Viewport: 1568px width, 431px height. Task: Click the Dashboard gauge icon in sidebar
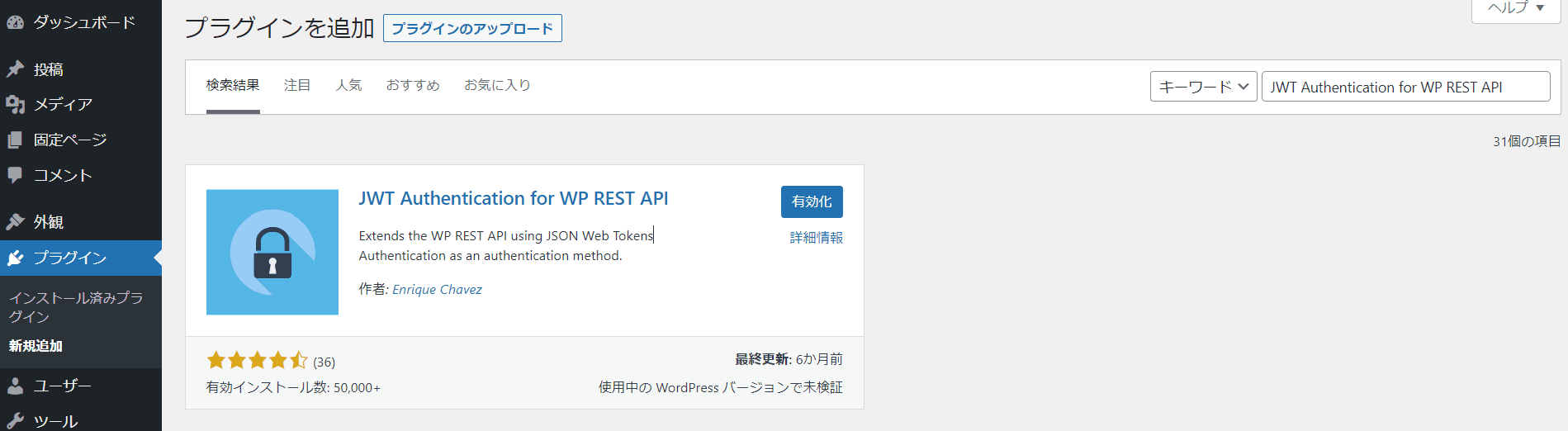pos(16,23)
